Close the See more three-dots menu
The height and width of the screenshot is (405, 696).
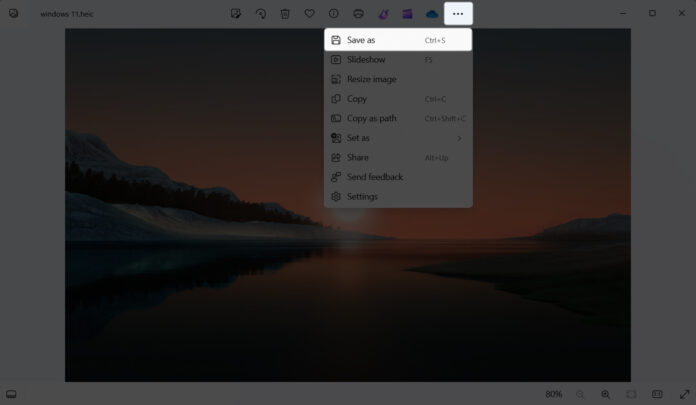pos(458,14)
